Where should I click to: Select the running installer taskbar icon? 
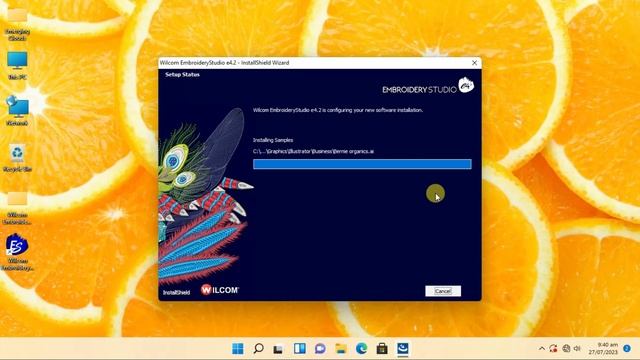point(403,349)
